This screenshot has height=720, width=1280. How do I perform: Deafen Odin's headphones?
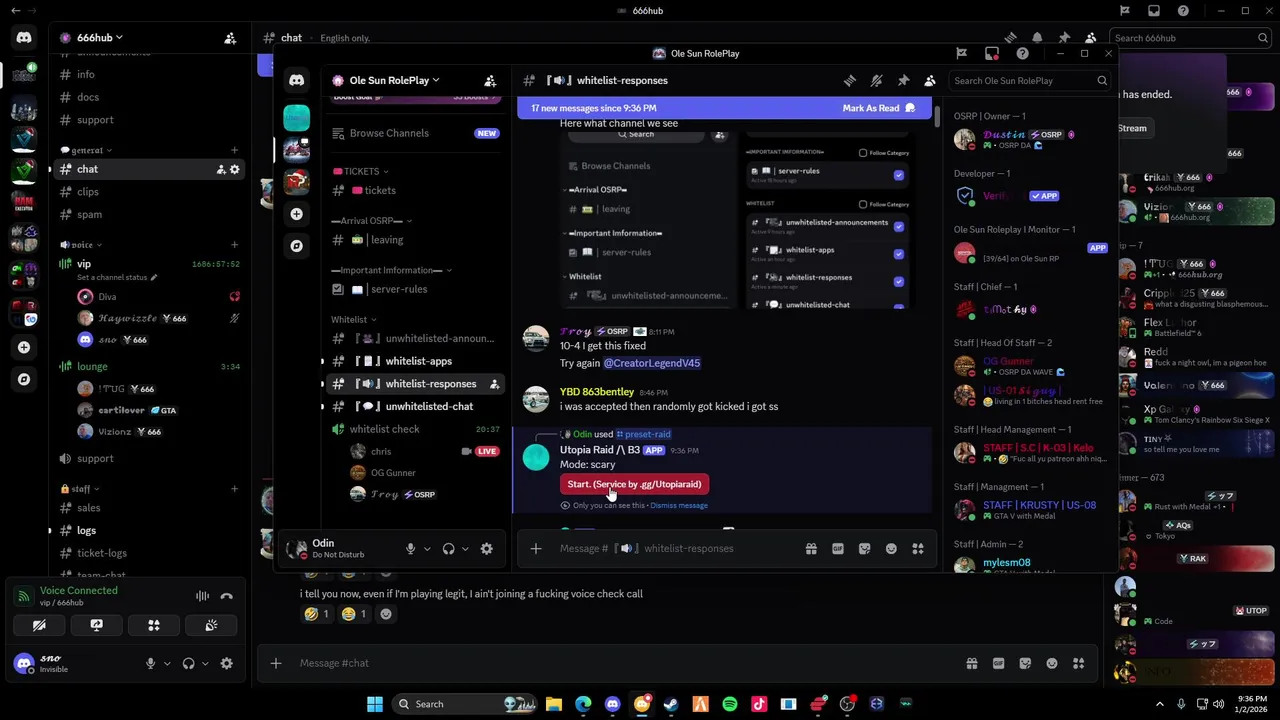[448, 548]
